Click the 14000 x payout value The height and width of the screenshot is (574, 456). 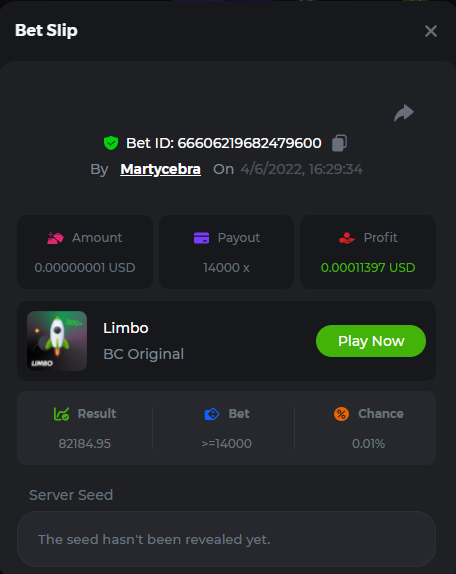(226, 268)
